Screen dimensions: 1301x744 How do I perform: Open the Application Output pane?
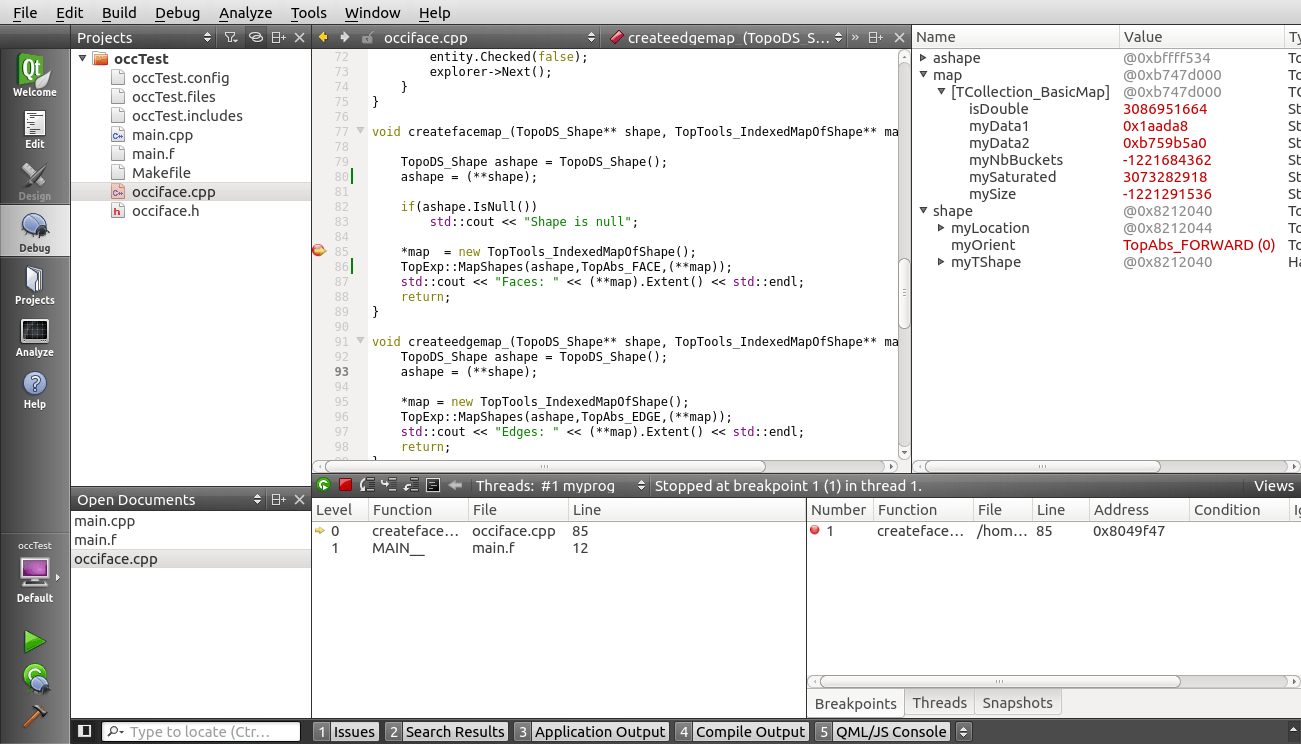(591, 732)
